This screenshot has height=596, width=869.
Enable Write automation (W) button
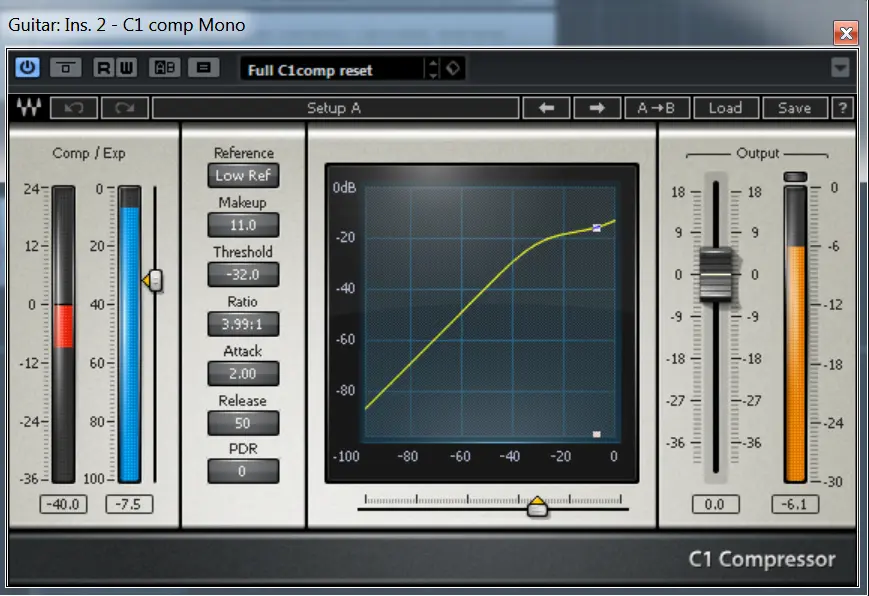pos(124,68)
